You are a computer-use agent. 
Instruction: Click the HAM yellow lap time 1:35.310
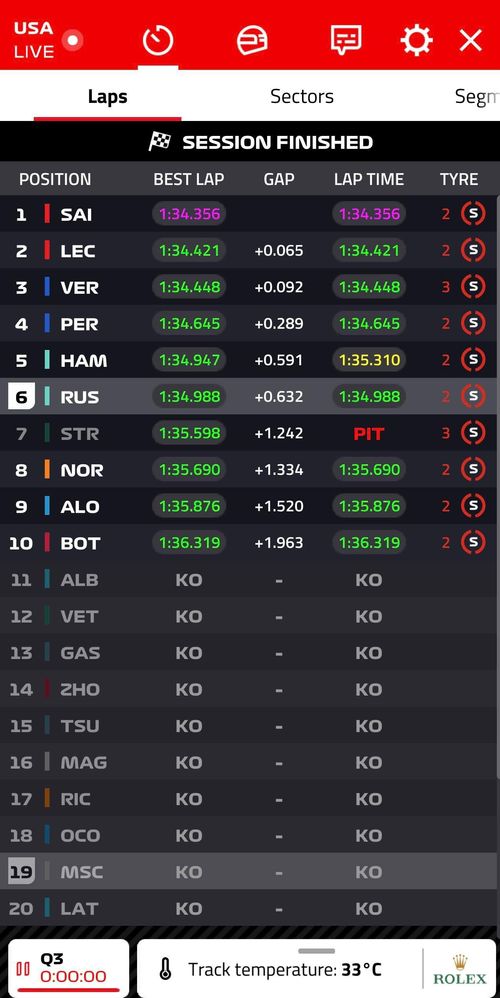(x=369, y=360)
